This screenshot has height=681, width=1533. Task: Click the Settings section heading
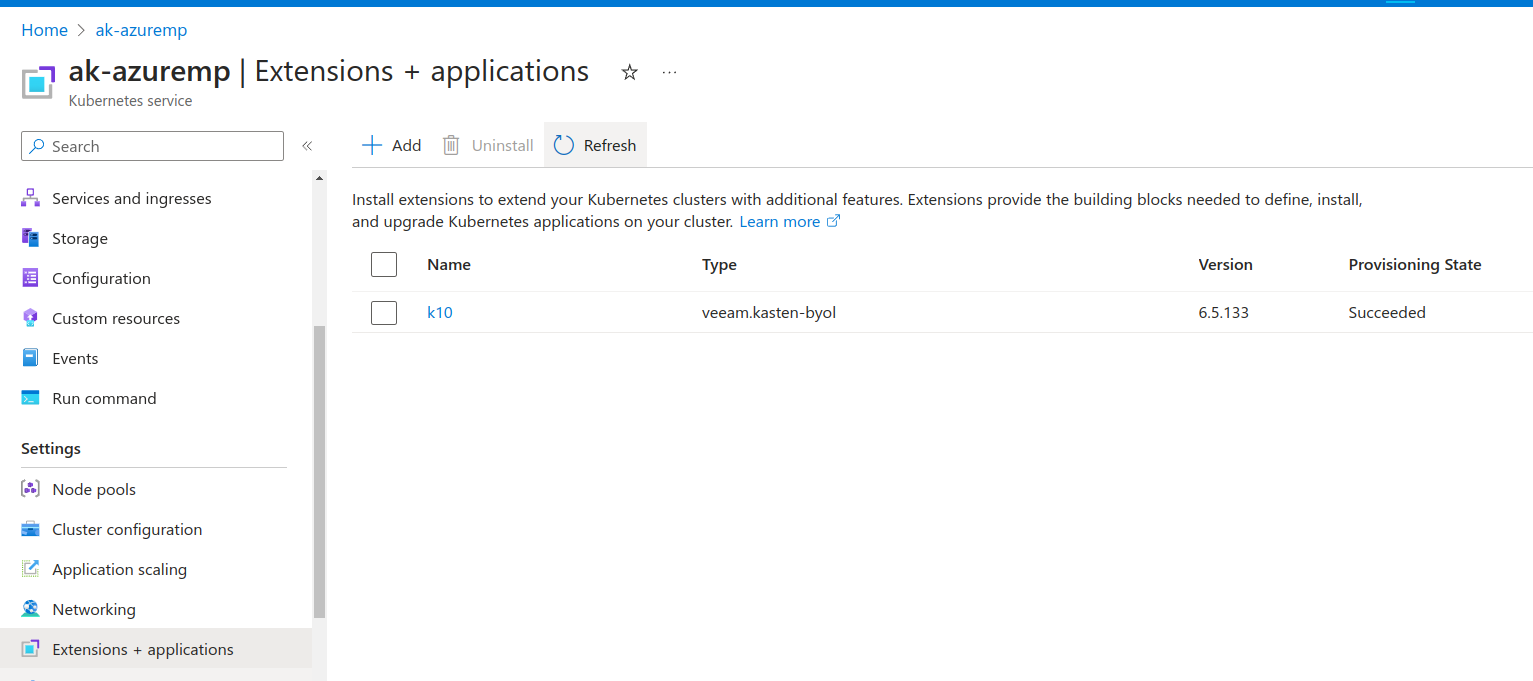point(51,448)
